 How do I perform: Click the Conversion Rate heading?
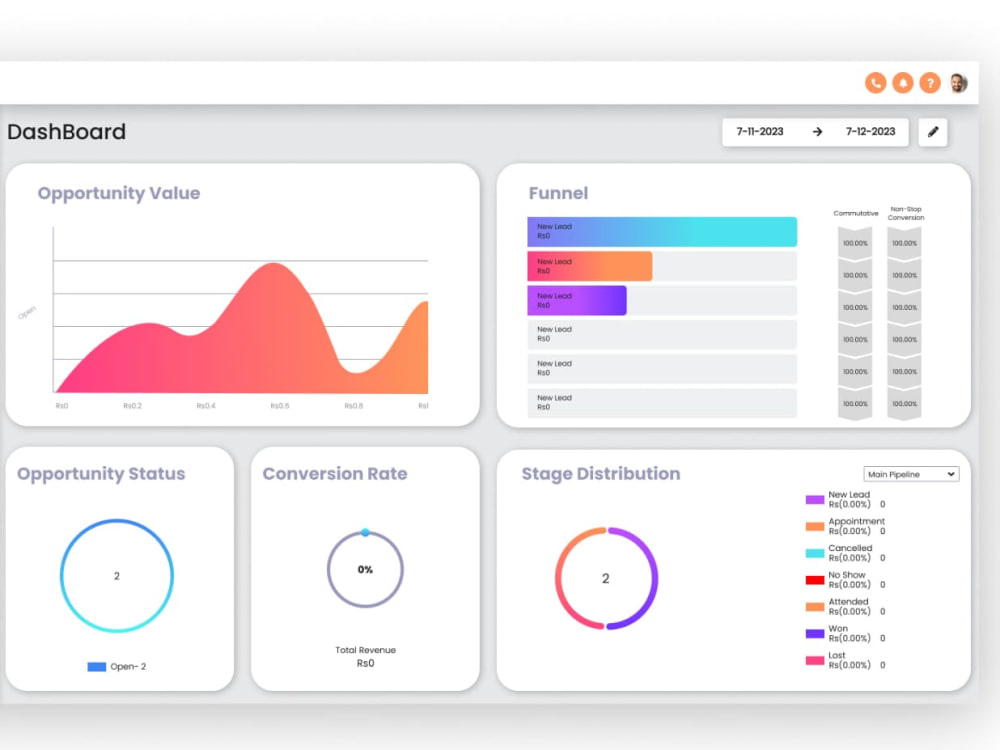pos(335,474)
